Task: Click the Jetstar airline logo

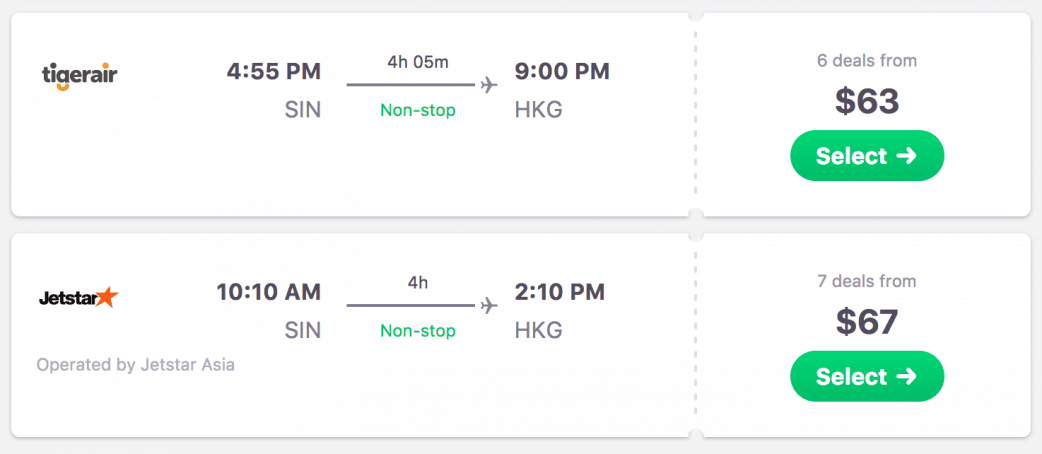Action: [78, 297]
